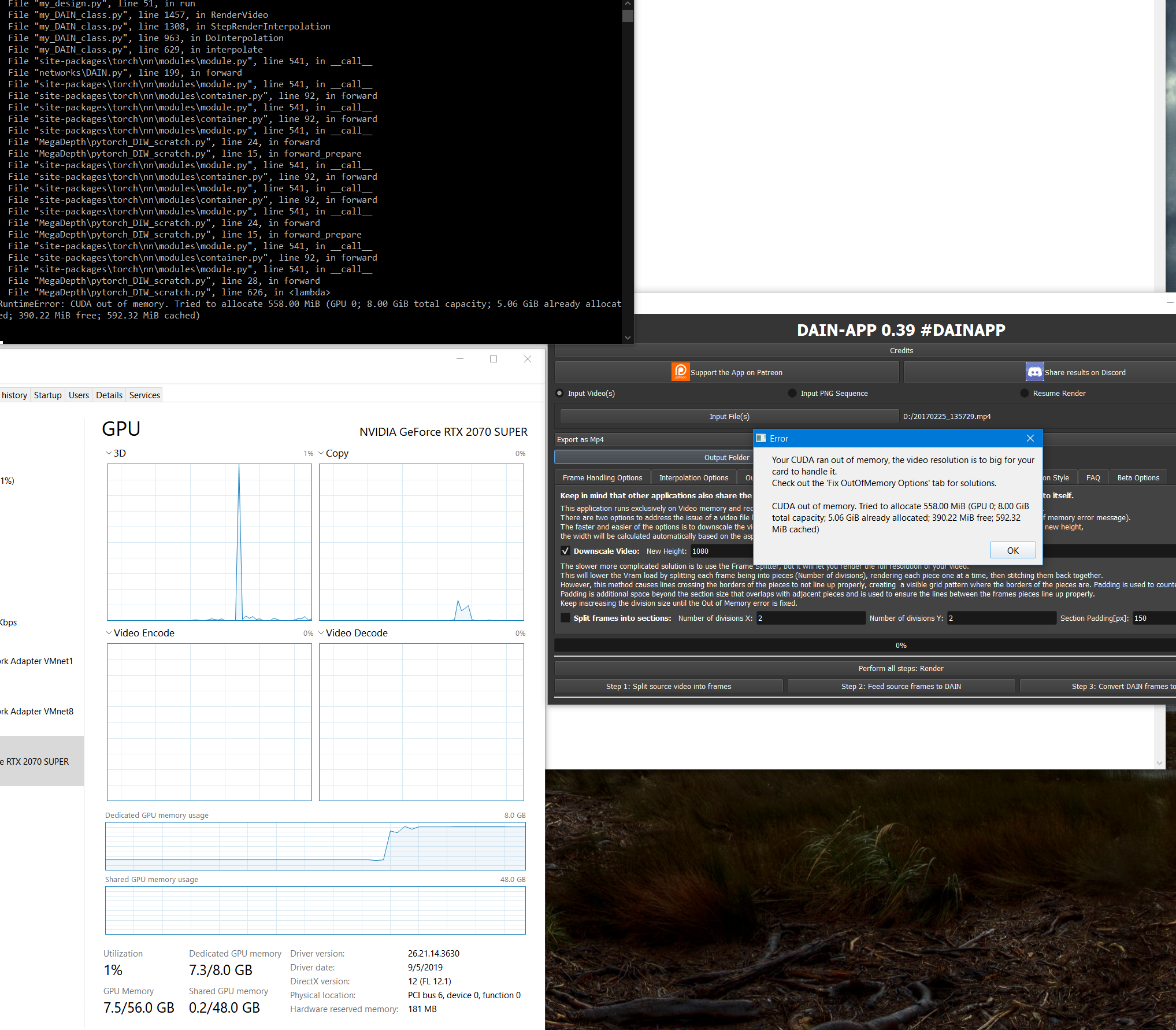Screen dimensions: 1176x1030
Task: Close the Task Manager window
Action: coord(528,359)
